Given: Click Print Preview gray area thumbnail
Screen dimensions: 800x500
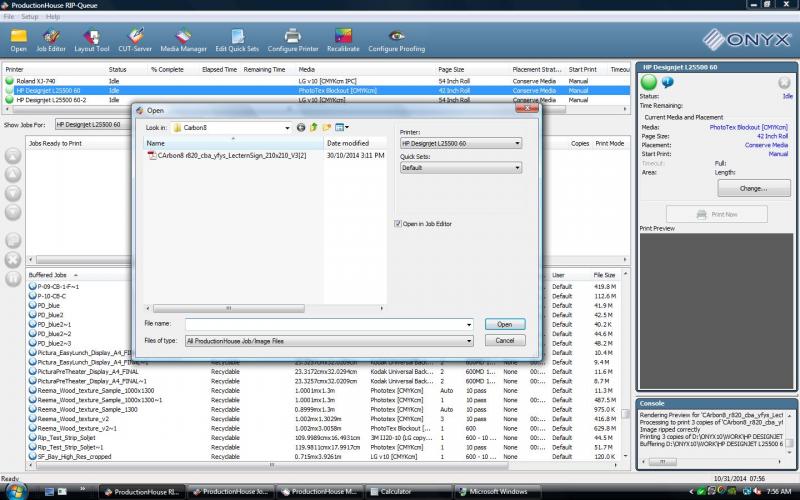Looking at the screenshot, I should point(716,311).
